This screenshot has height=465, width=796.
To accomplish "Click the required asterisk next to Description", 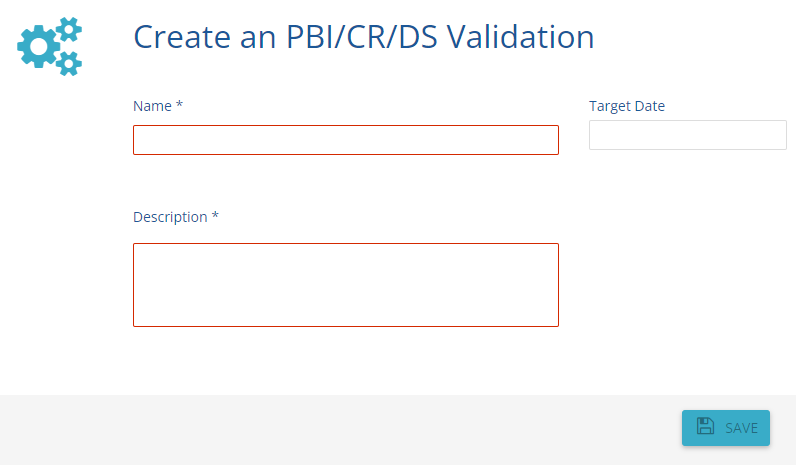I will [215, 217].
